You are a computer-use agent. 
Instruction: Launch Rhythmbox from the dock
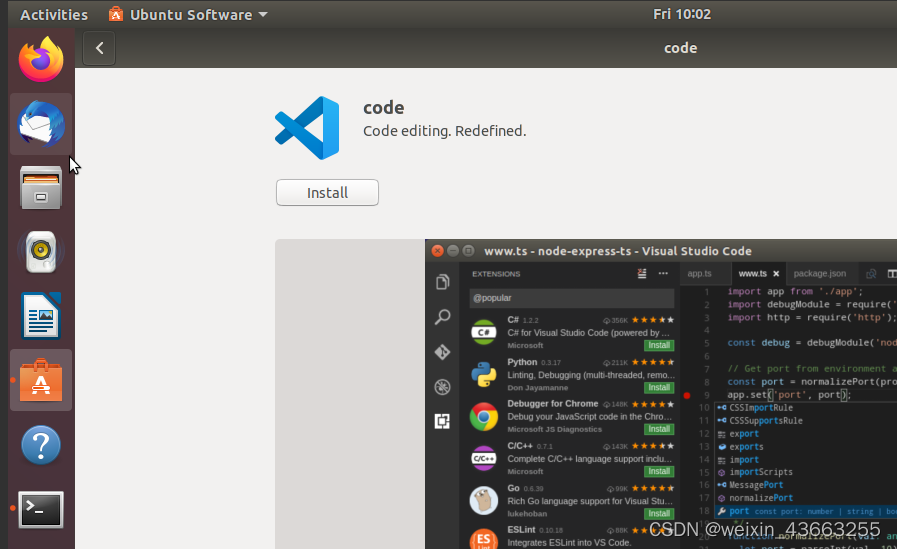click(41, 252)
